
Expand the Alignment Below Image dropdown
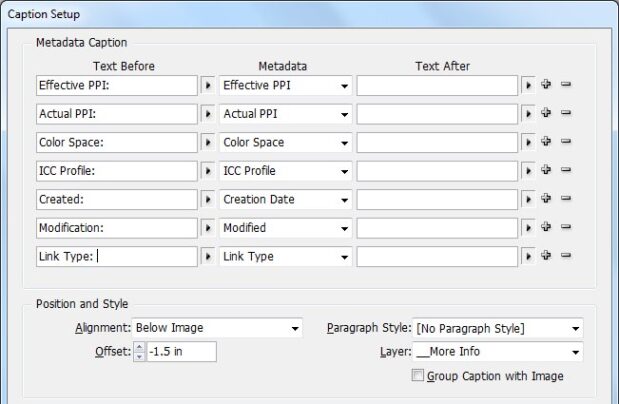pos(217,328)
